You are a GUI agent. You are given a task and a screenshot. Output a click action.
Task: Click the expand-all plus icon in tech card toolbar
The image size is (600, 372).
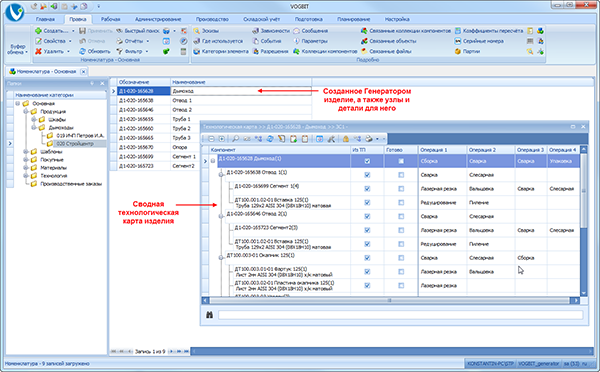click(222, 139)
